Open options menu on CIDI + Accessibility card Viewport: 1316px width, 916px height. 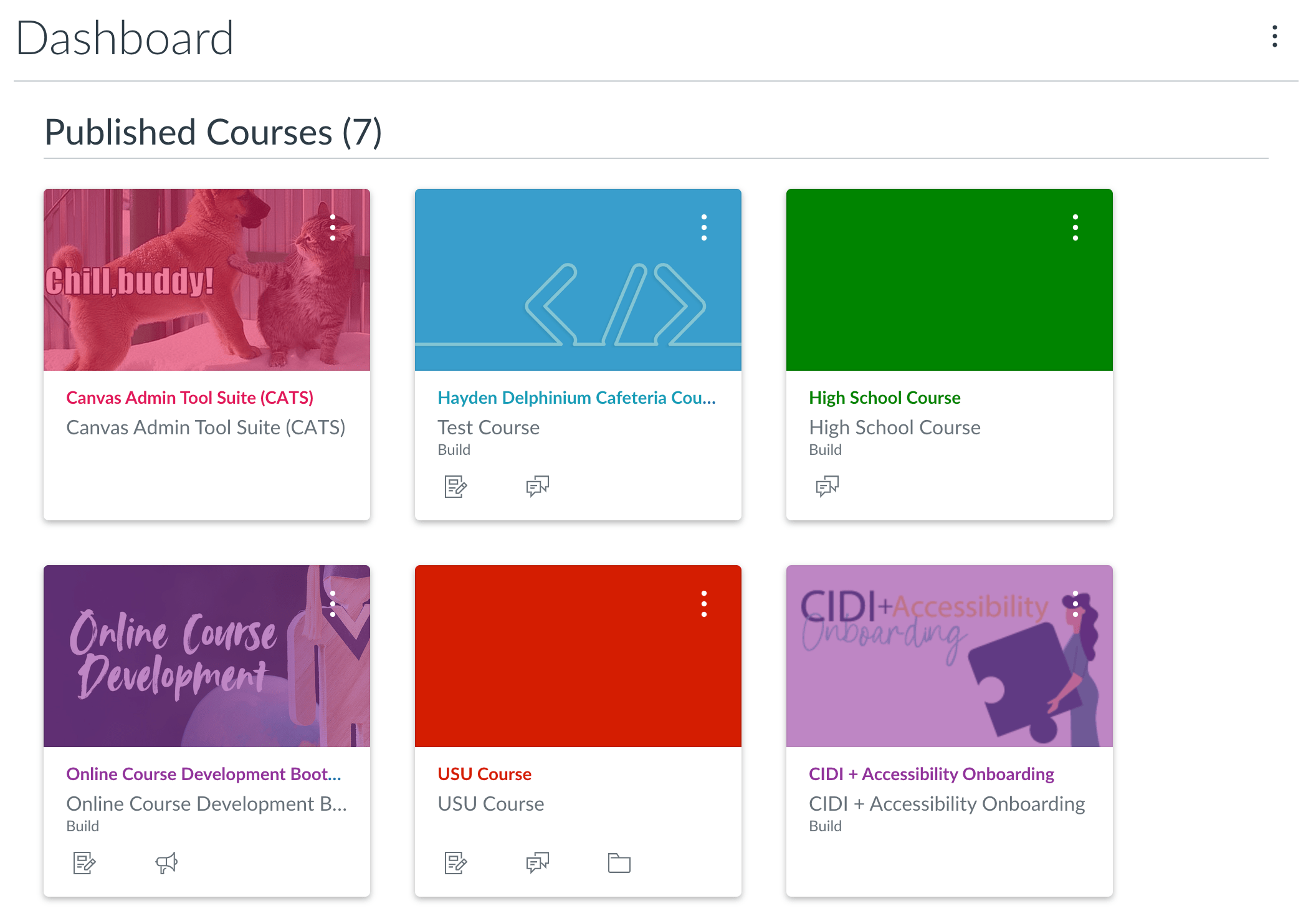pos(1075,603)
